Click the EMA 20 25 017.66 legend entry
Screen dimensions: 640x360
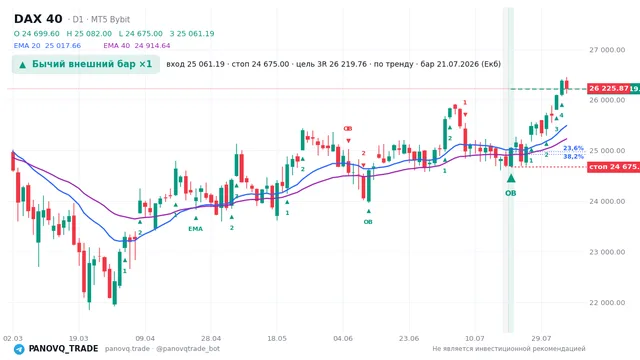point(47,46)
